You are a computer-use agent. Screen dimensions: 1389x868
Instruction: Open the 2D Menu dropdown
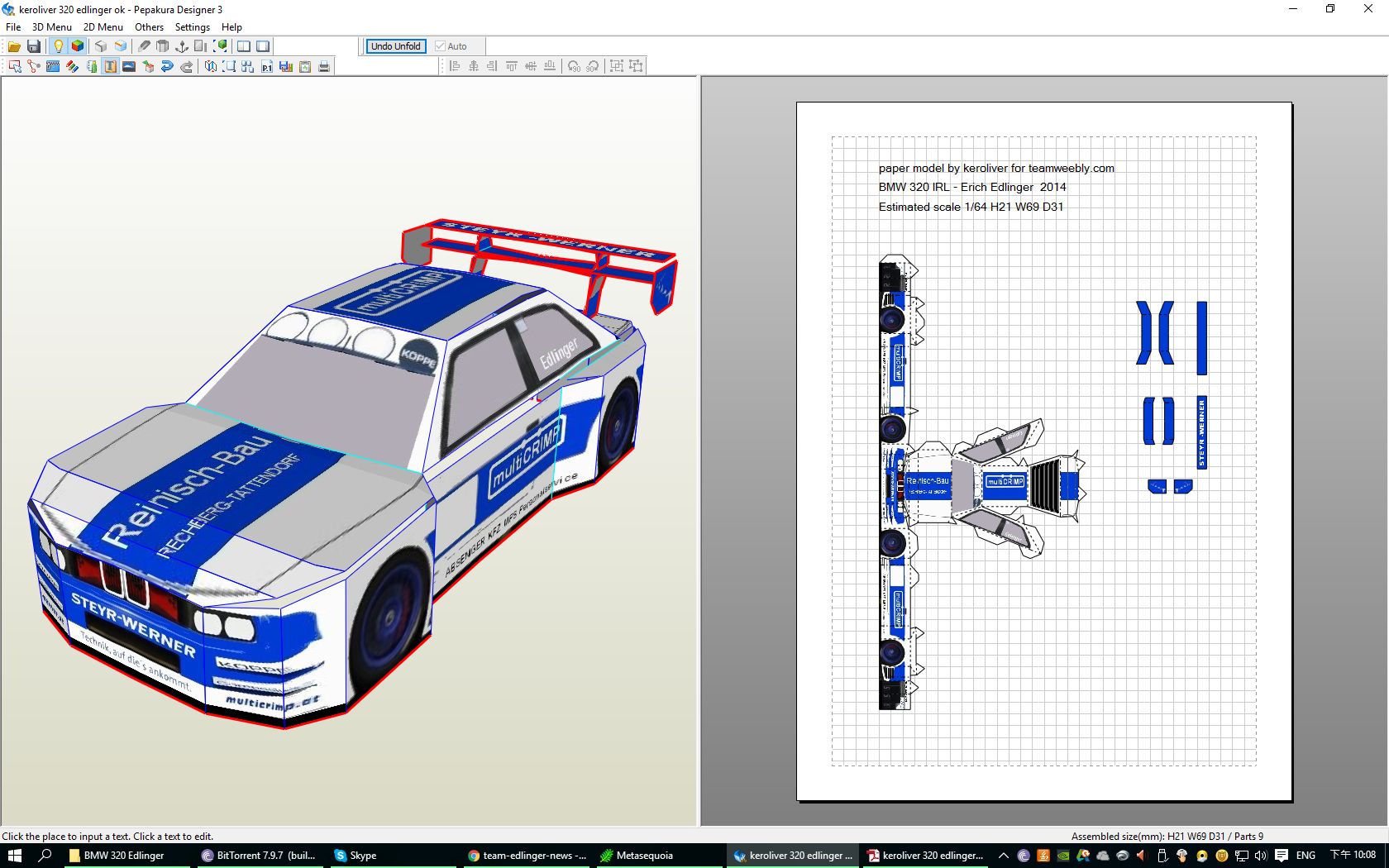pos(103,26)
